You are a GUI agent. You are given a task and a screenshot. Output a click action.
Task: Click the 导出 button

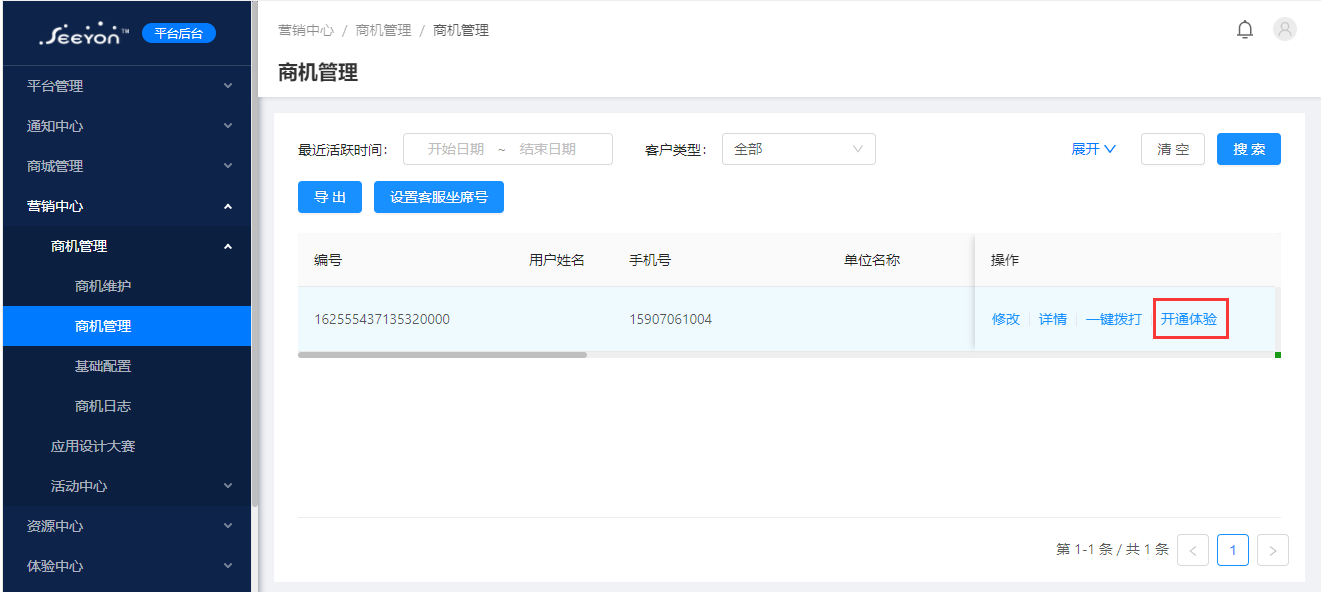click(330, 197)
